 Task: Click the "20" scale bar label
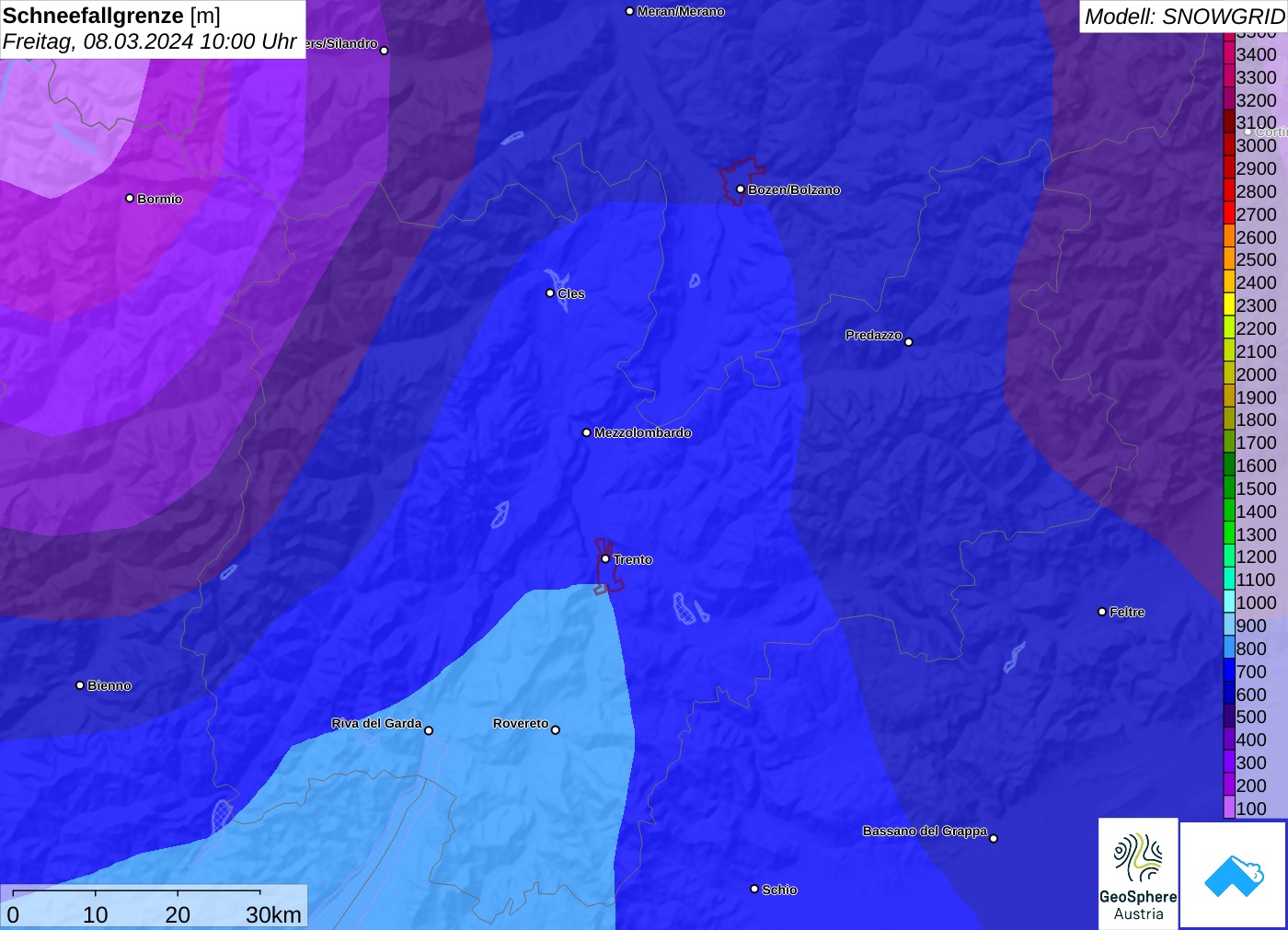coord(178,914)
